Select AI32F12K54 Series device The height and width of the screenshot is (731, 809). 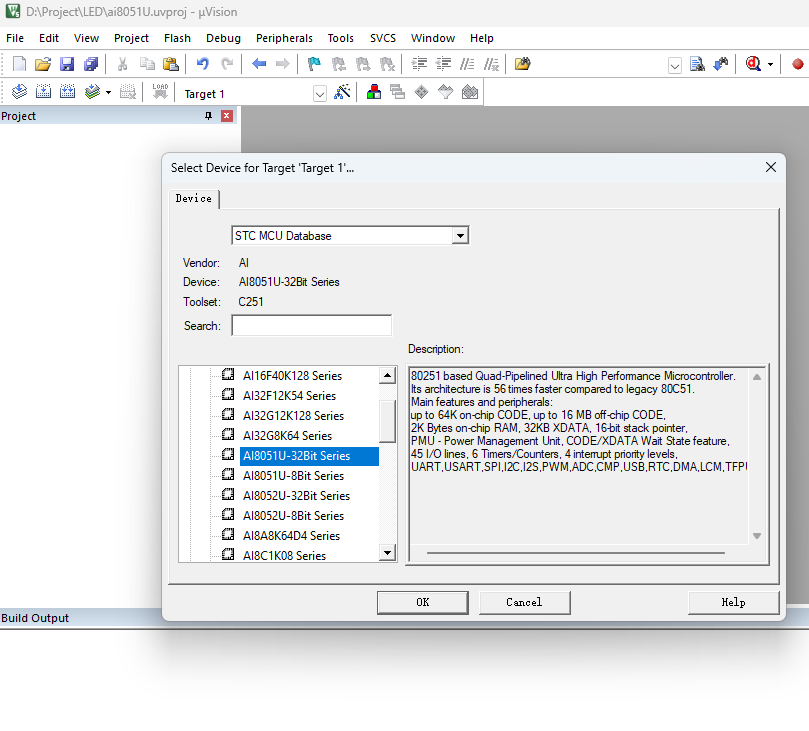tap(289, 396)
